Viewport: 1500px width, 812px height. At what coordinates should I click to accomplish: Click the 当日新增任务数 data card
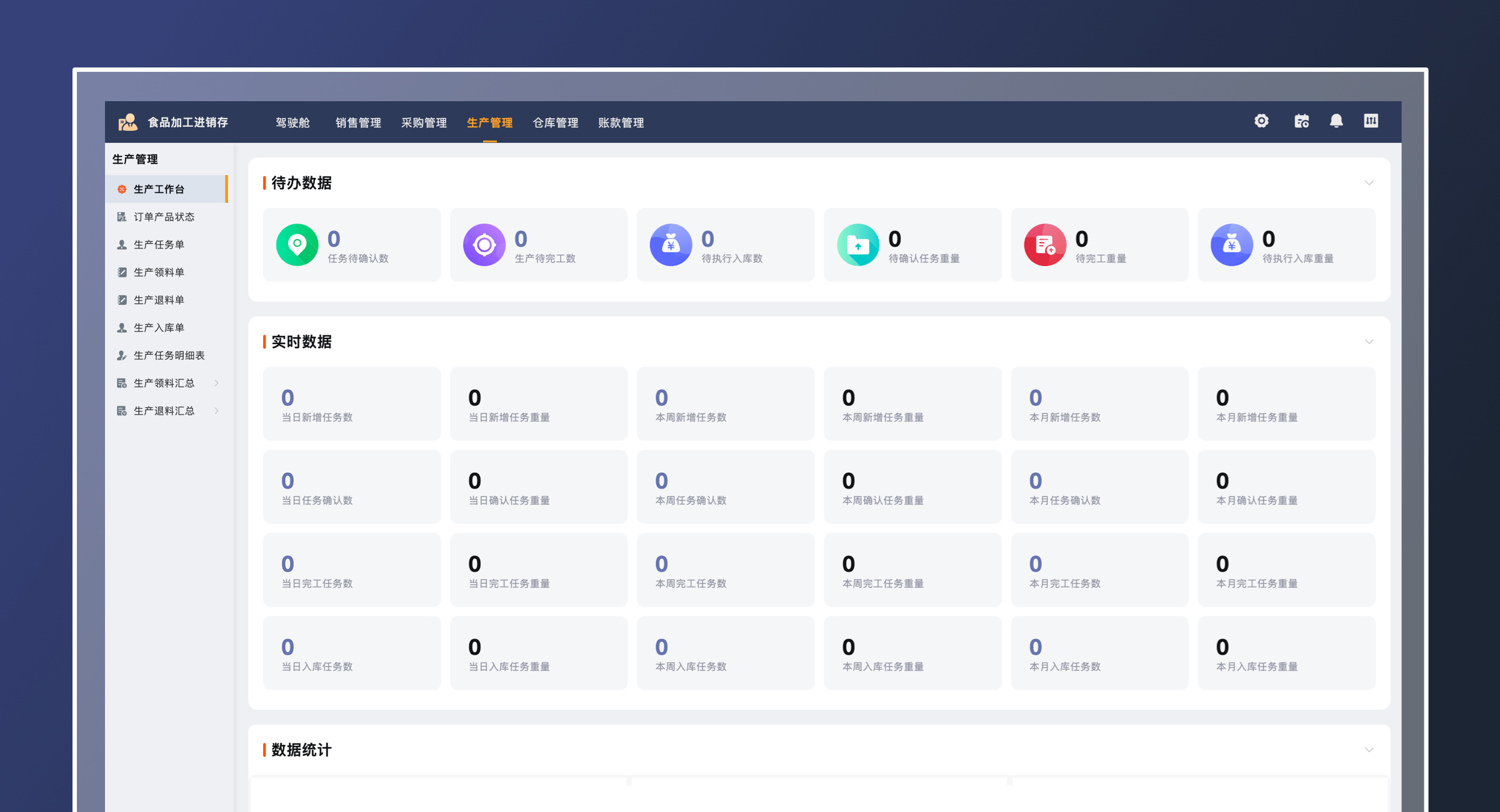pos(351,404)
